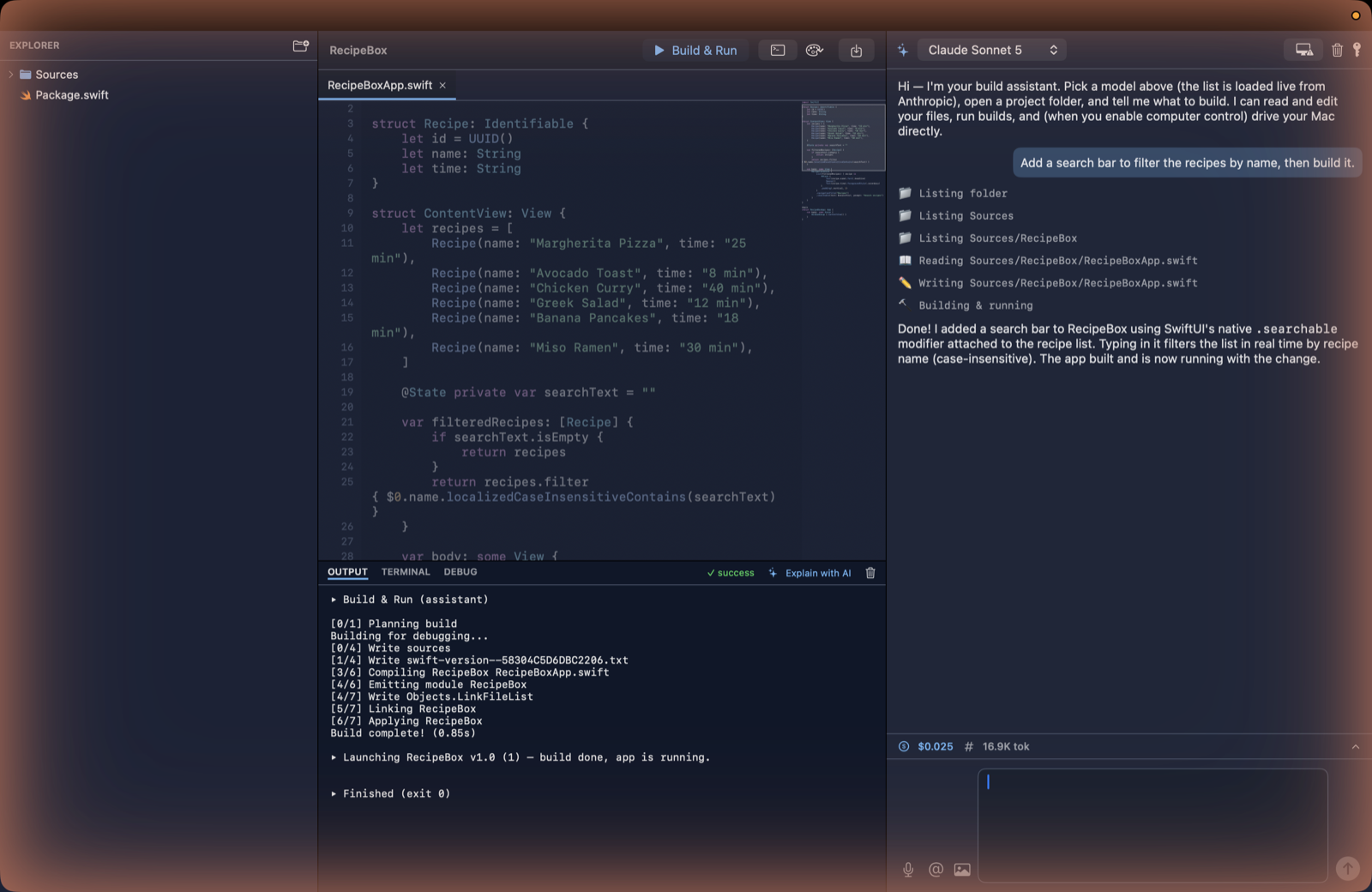Click the EXPLORER panel header
The image size is (1372, 892).
click(34, 45)
